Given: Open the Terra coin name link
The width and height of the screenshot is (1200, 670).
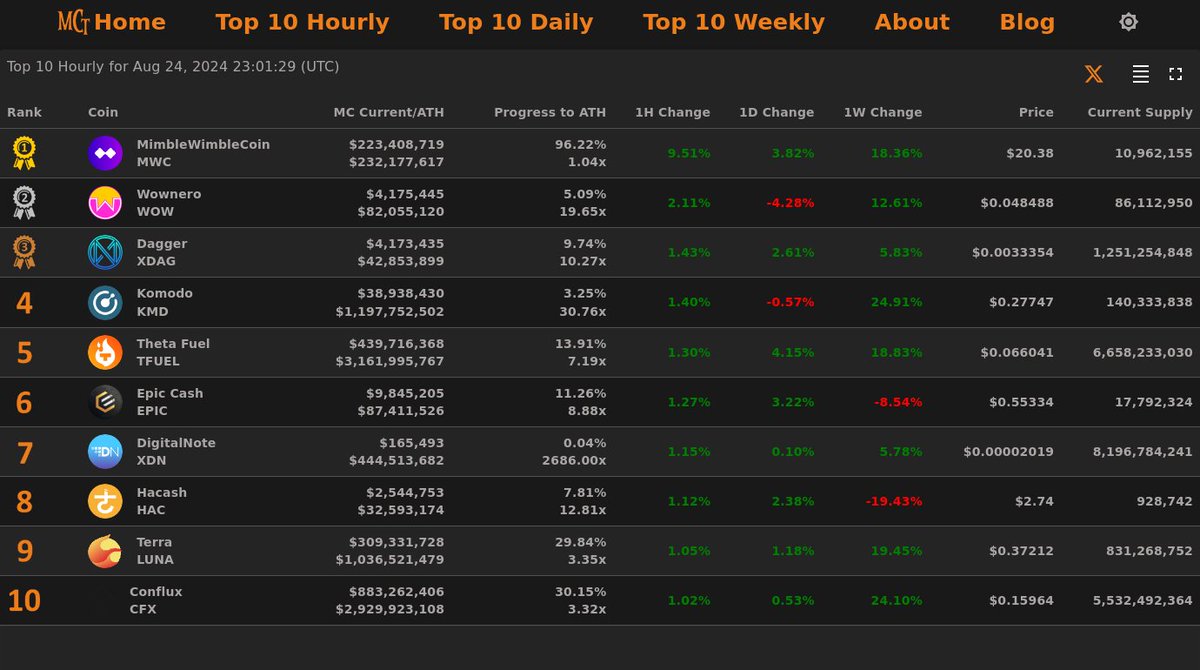Looking at the screenshot, I should (154, 542).
